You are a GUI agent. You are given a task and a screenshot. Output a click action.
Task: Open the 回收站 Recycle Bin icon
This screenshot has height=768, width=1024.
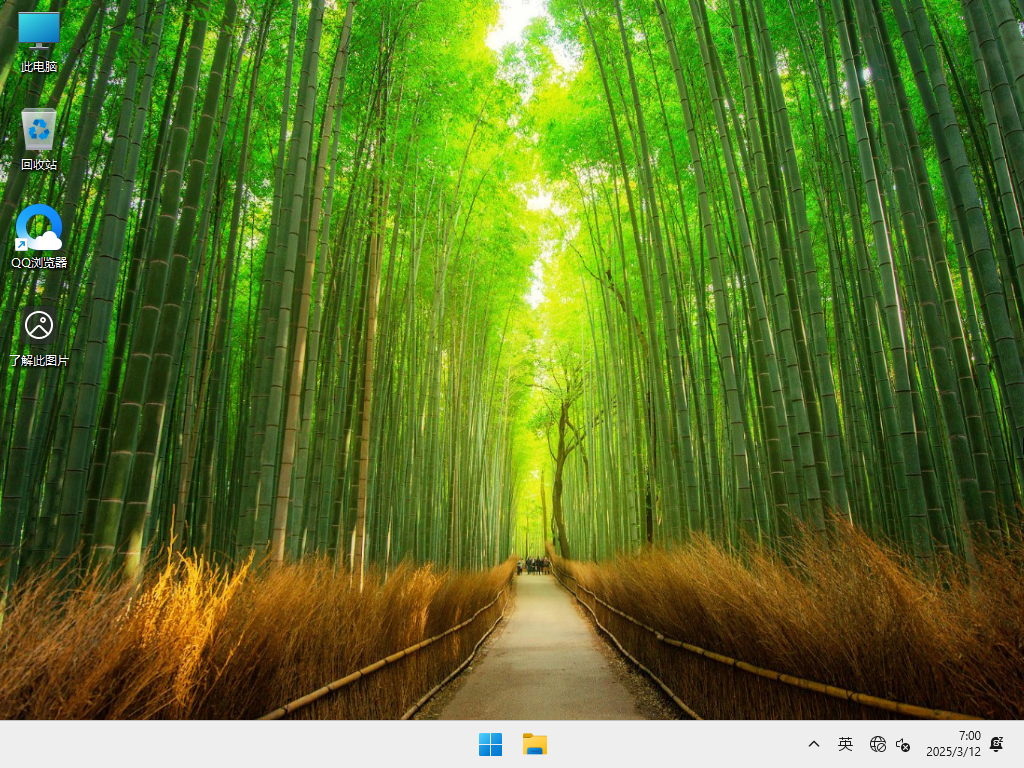[x=39, y=127]
